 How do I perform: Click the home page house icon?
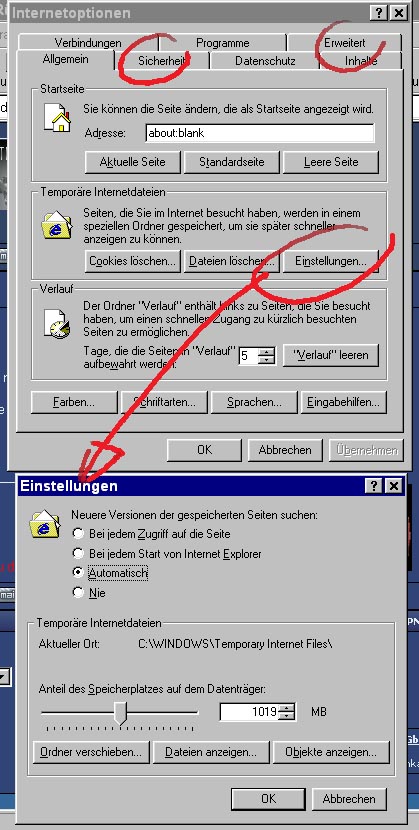[x=58, y=118]
